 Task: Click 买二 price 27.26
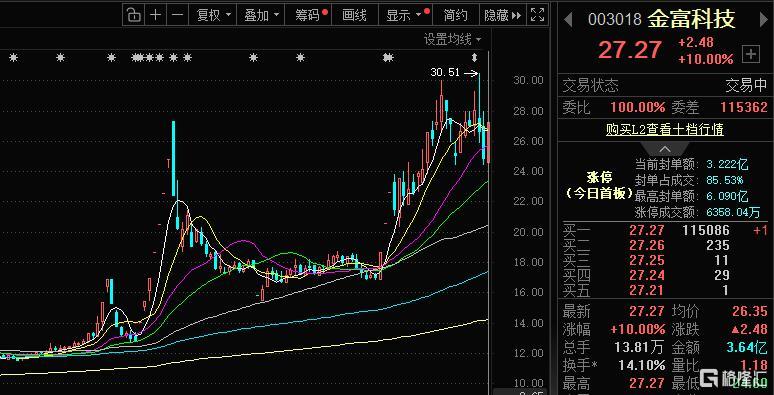[647, 245]
